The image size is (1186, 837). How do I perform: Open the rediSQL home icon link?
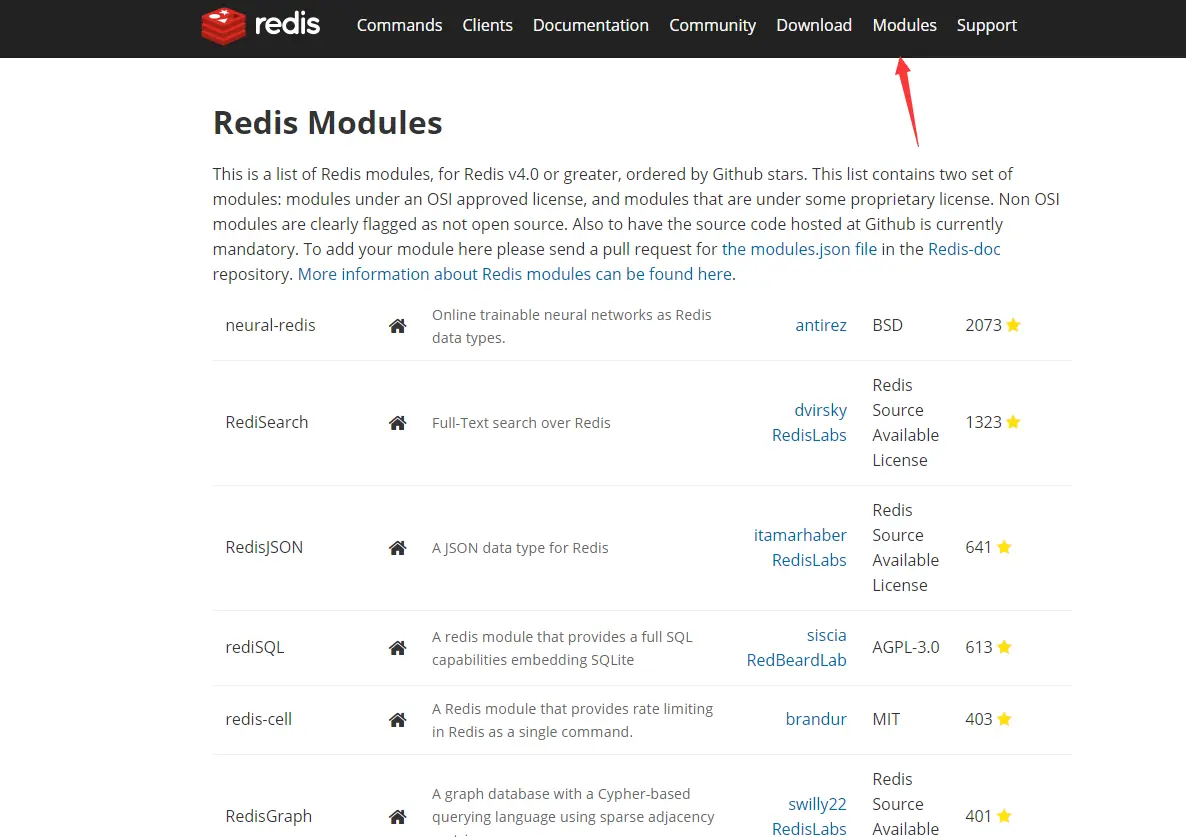pyautogui.click(x=397, y=648)
